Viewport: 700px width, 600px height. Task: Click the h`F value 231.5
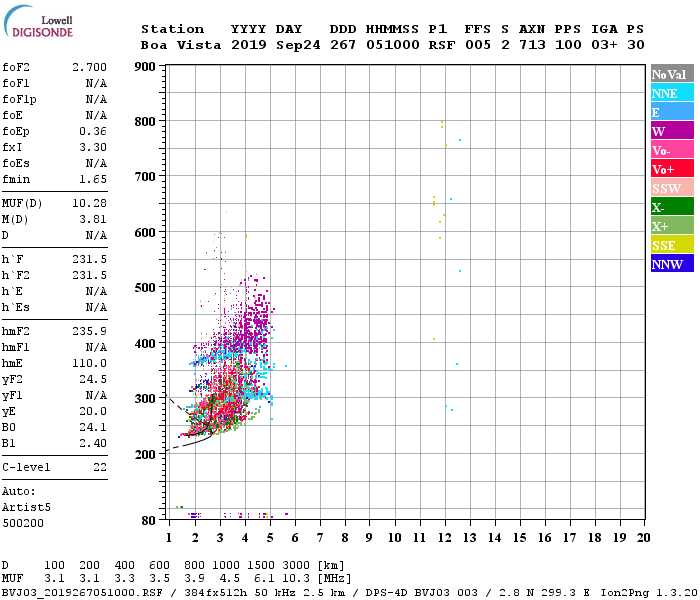click(89, 259)
